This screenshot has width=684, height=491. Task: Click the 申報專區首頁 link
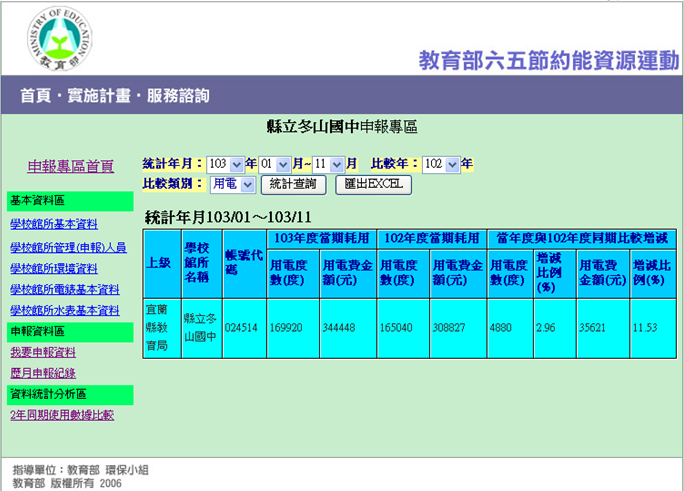70,166
